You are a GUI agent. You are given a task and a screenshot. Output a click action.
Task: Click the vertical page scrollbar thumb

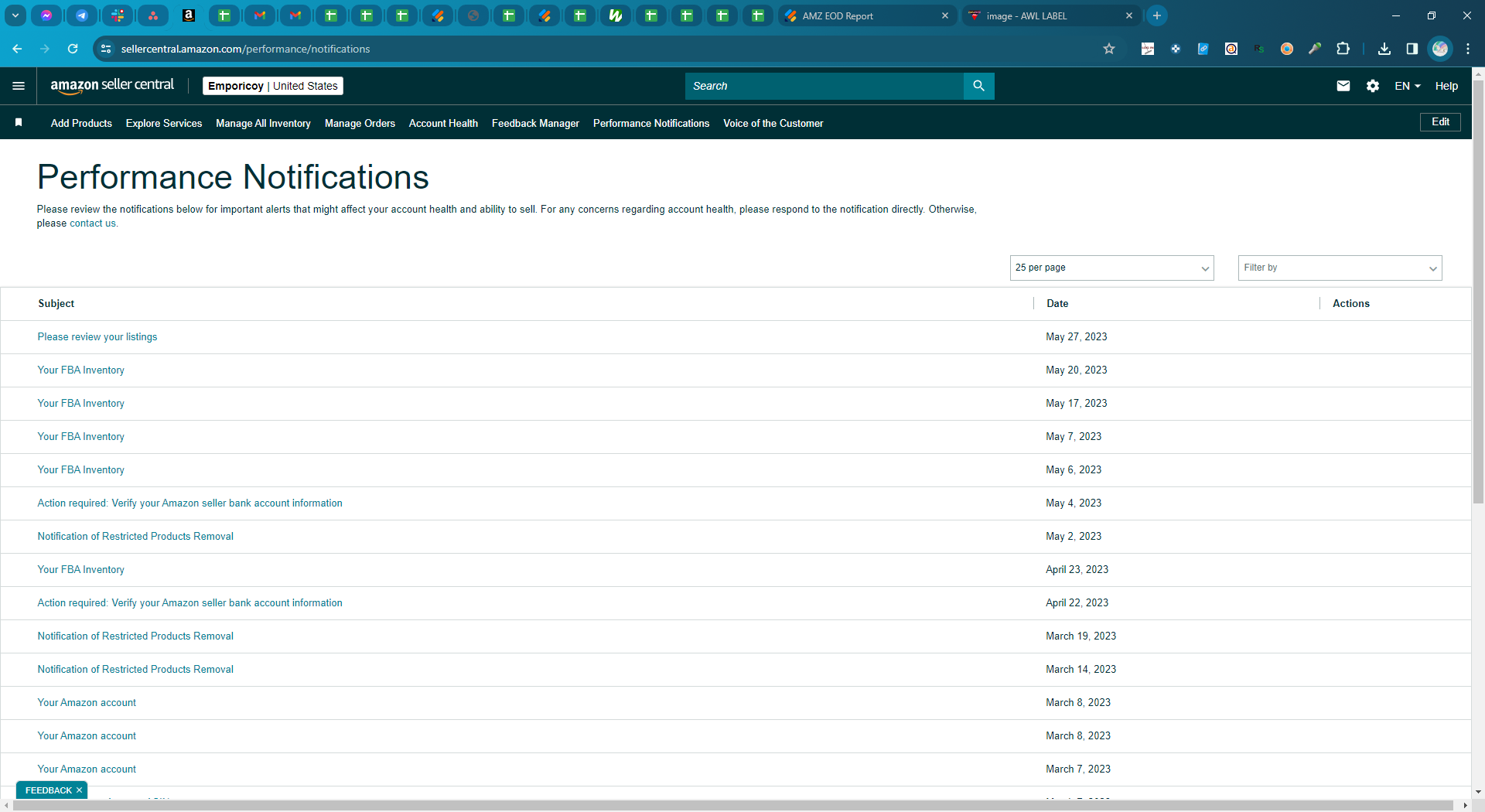click(1478, 292)
